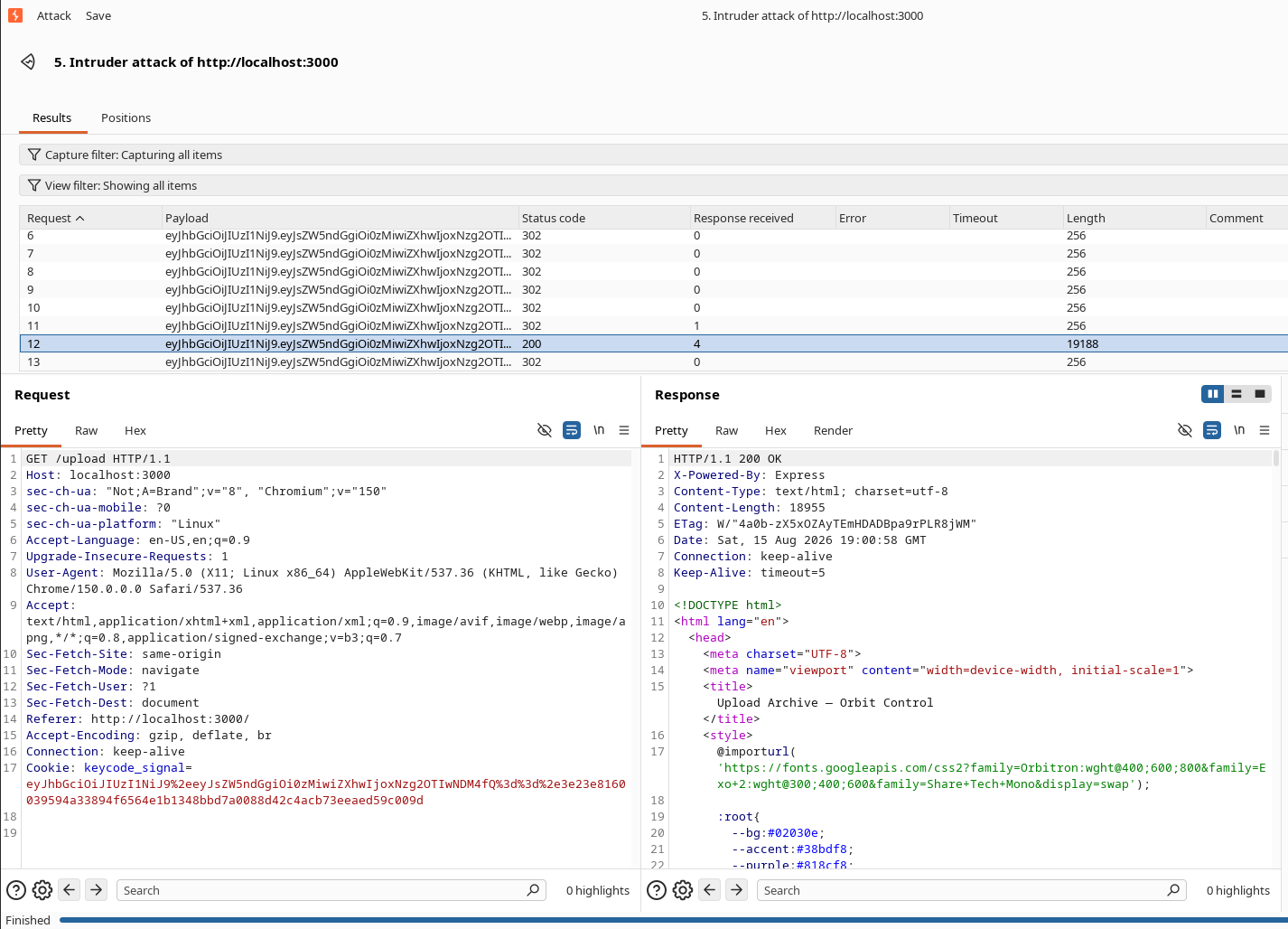Select the Response panel Render tab

[x=833, y=431]
